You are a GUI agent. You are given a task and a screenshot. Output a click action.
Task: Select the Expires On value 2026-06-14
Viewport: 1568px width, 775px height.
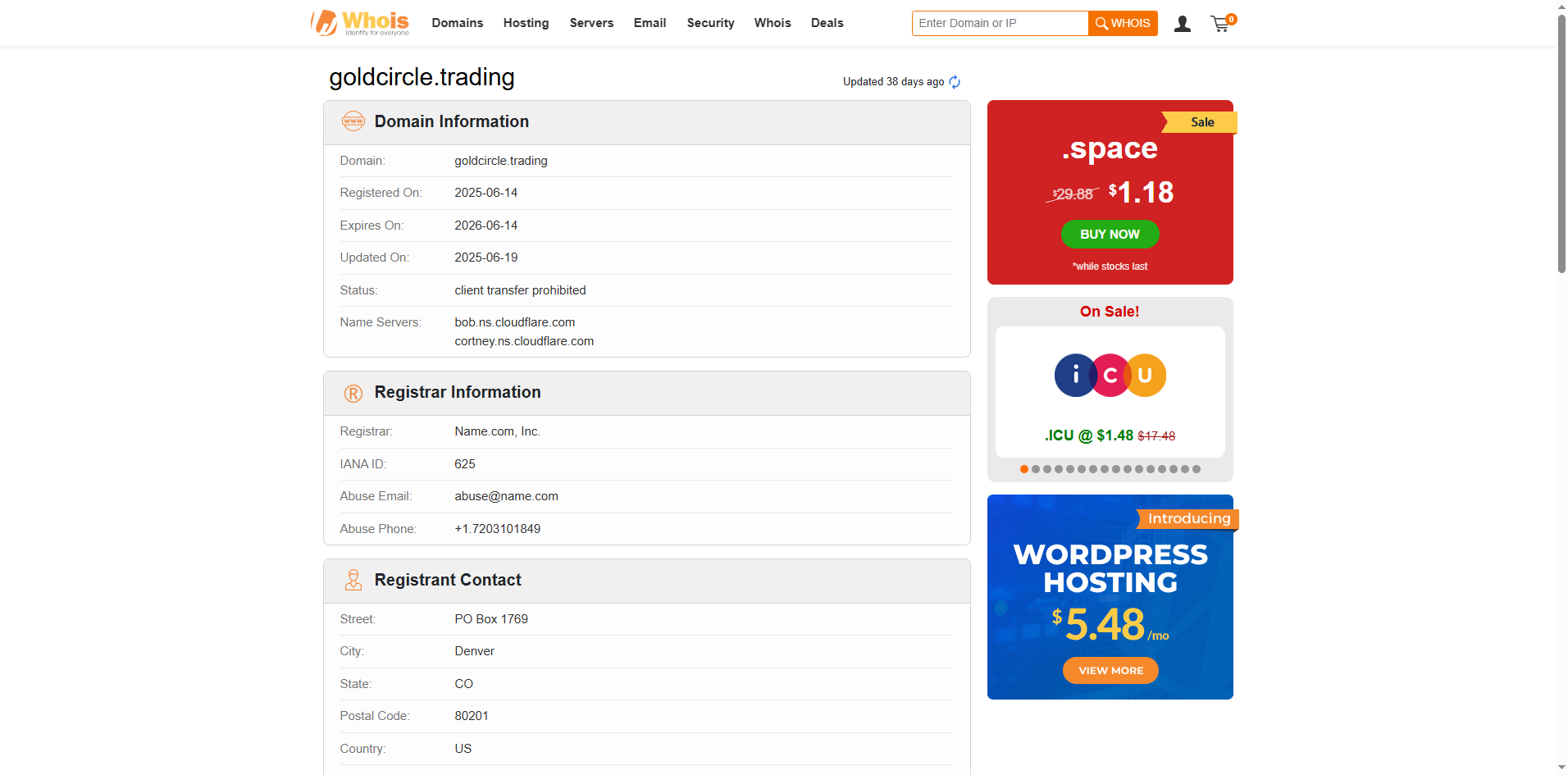point(486,226)
